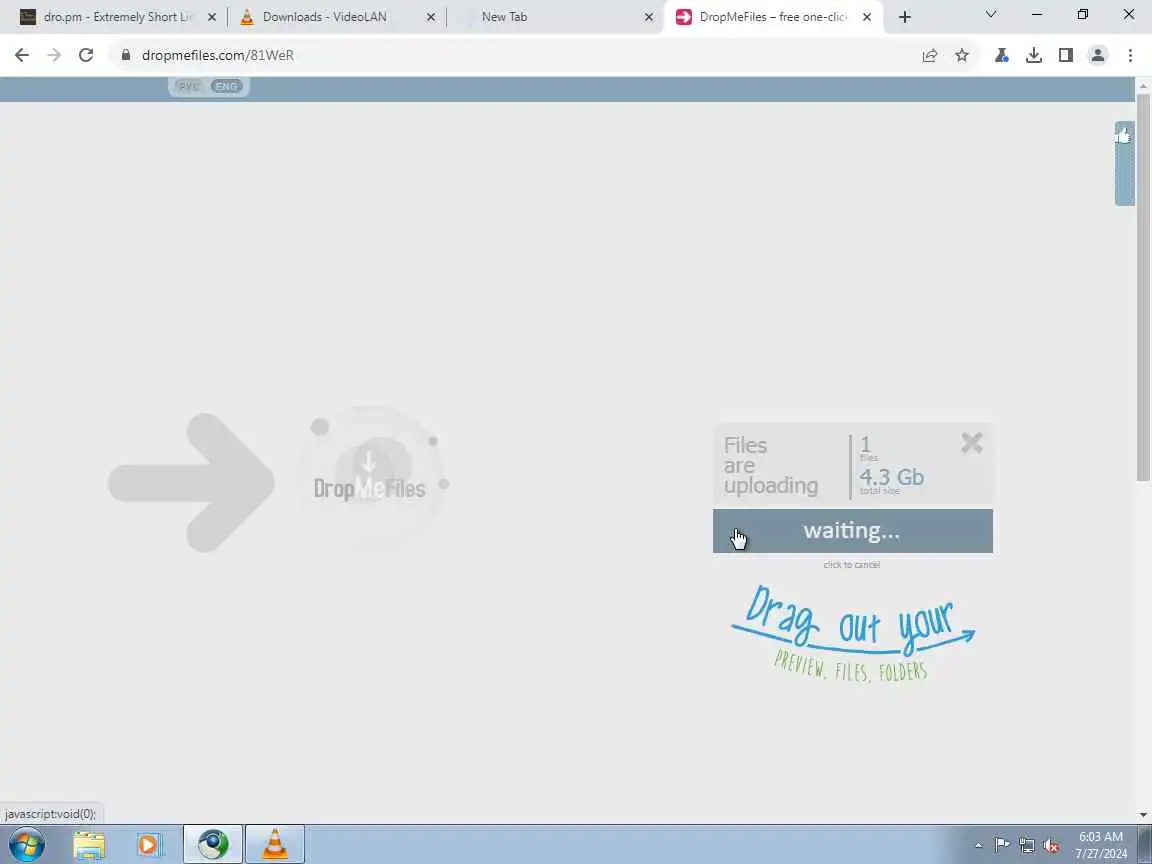Close the dro.pm tab
This screenshot has width=1152, height=864.
point(212,17)
